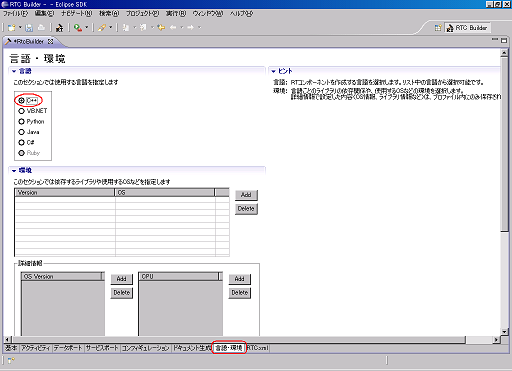Image resolution: width=512 pixels, height=371 pixels.
Task: Click Add next to the Version/OS table
Action: 246,195
